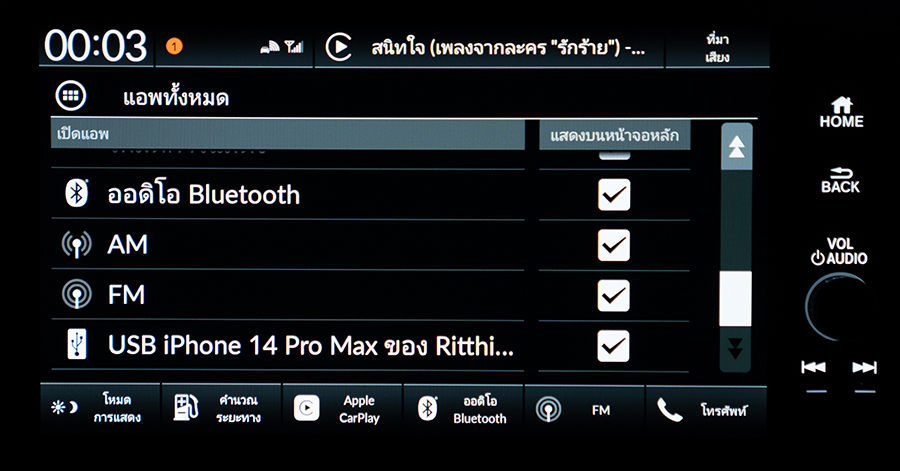Disable the FM home screen checkbox

click(x=613, y=295)
